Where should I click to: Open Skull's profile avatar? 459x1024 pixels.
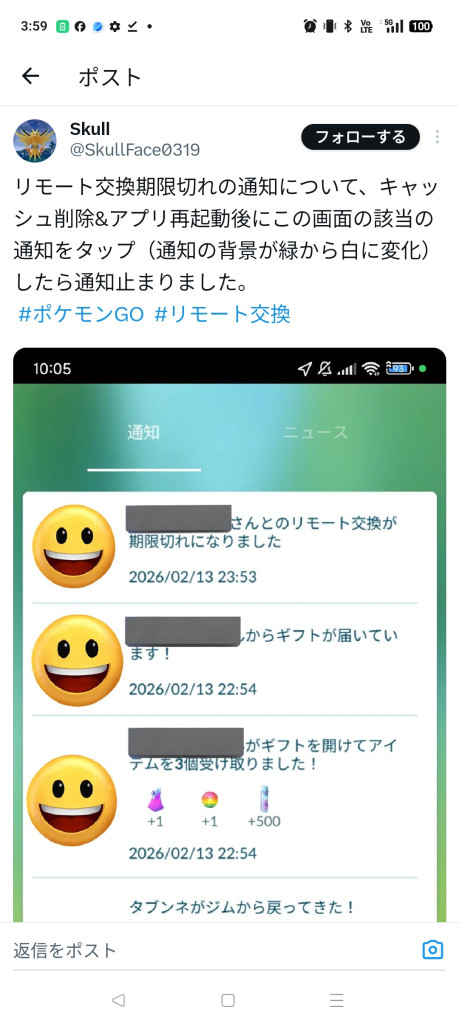coord(35,141)
